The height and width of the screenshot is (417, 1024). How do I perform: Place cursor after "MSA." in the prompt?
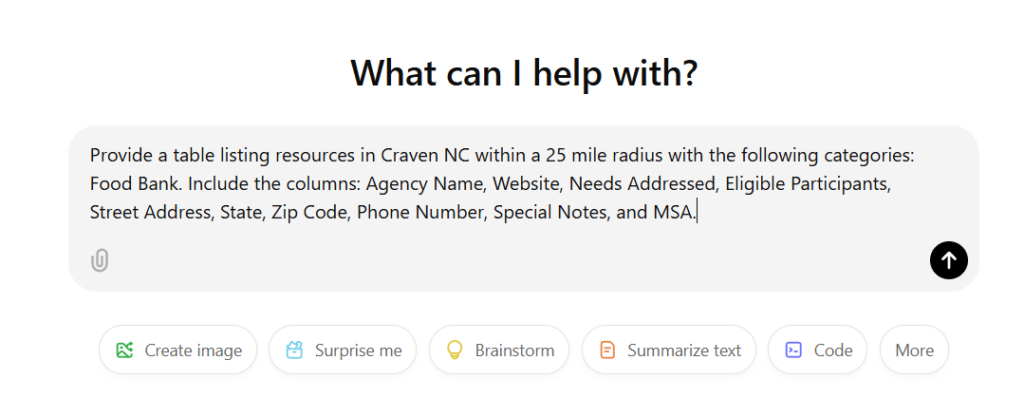click(x=696, y=212)
